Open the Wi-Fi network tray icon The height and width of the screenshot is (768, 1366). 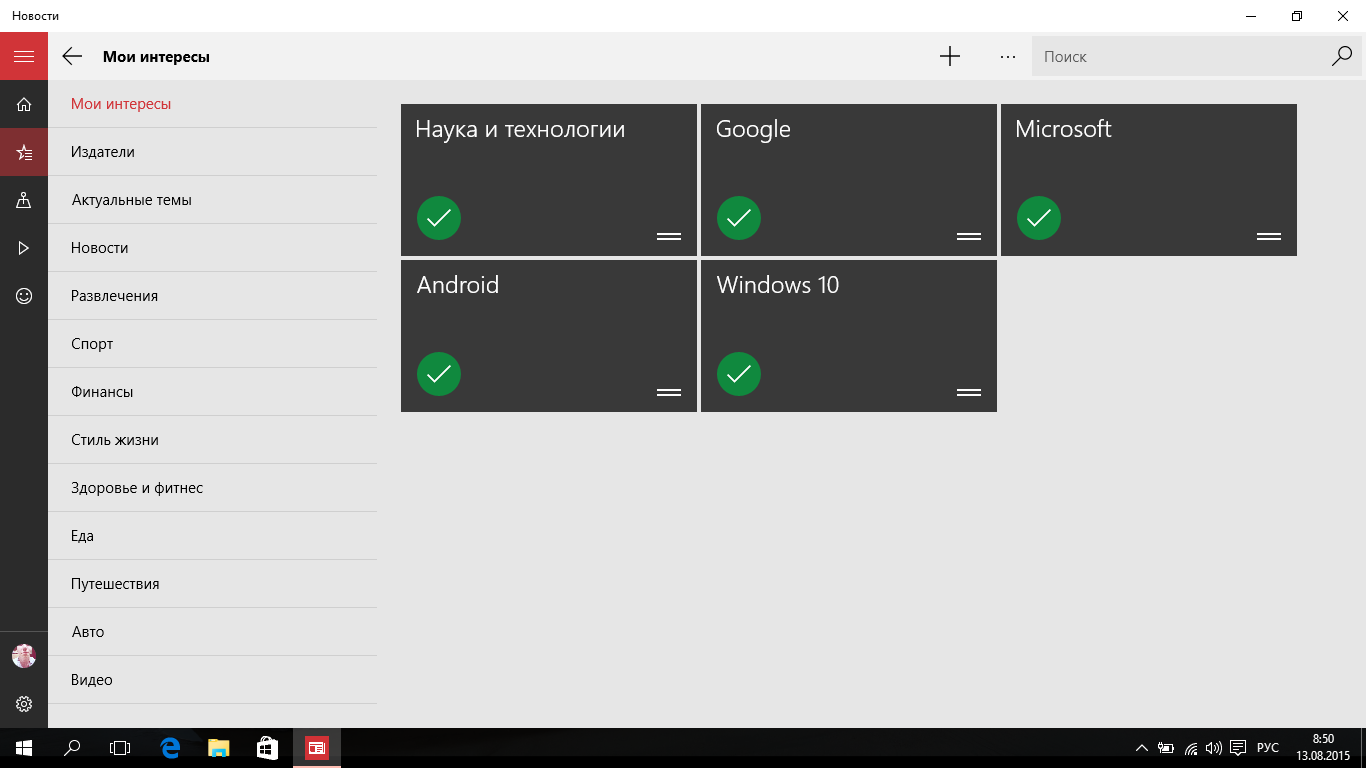point(1191,748)
